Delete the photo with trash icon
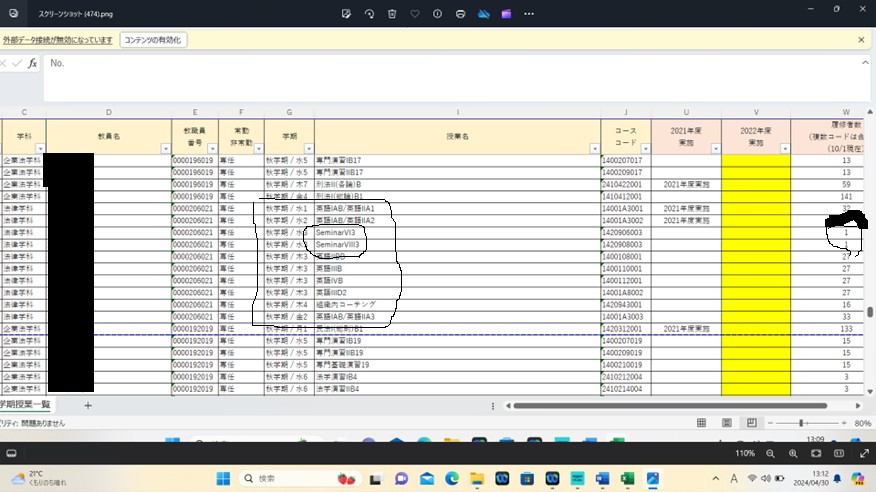Image resolution: width=876 pixels, height=492 pixels. click(x=392, y=14)
